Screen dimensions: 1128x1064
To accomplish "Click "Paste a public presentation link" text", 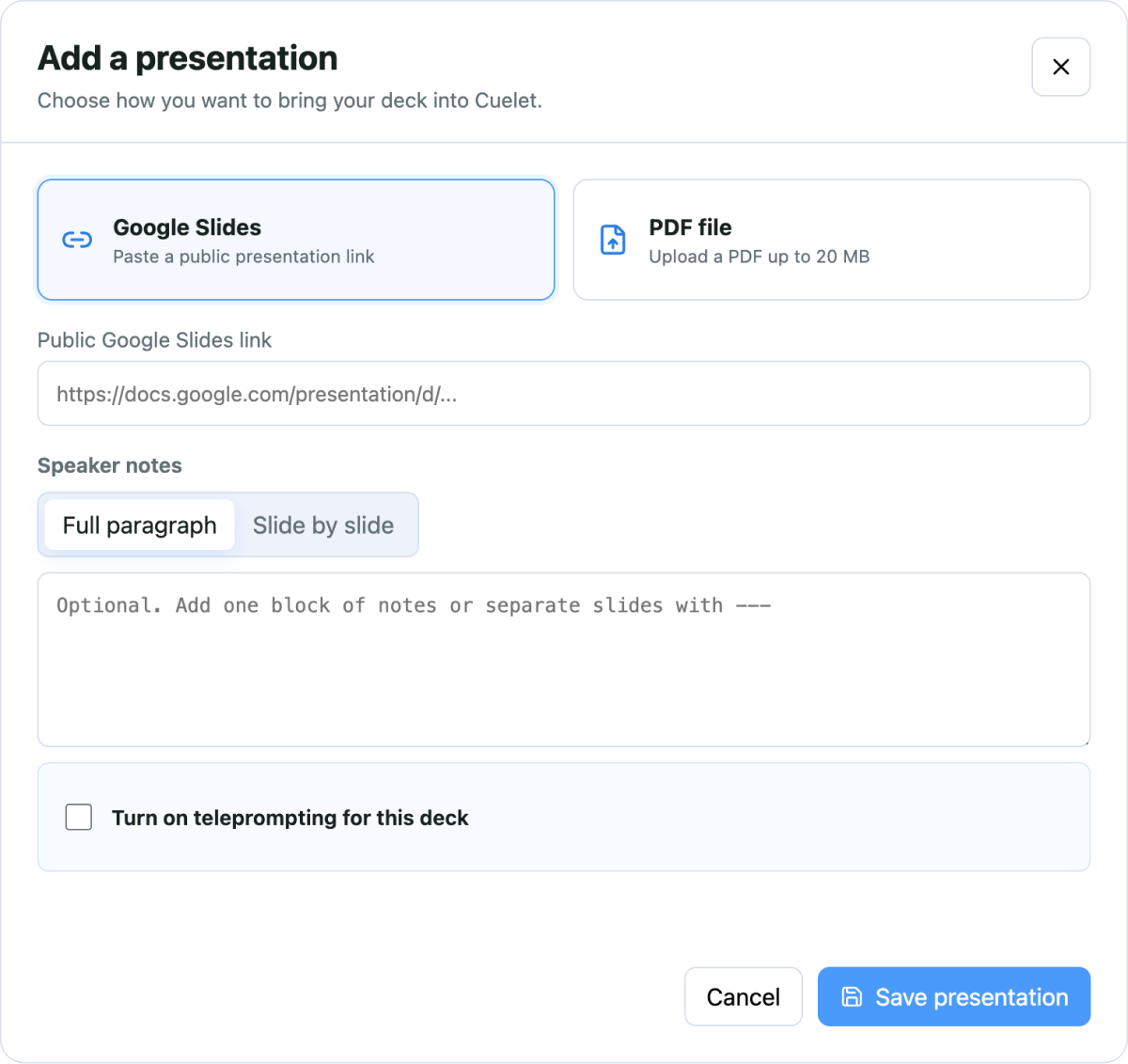I will click(243, 257).
